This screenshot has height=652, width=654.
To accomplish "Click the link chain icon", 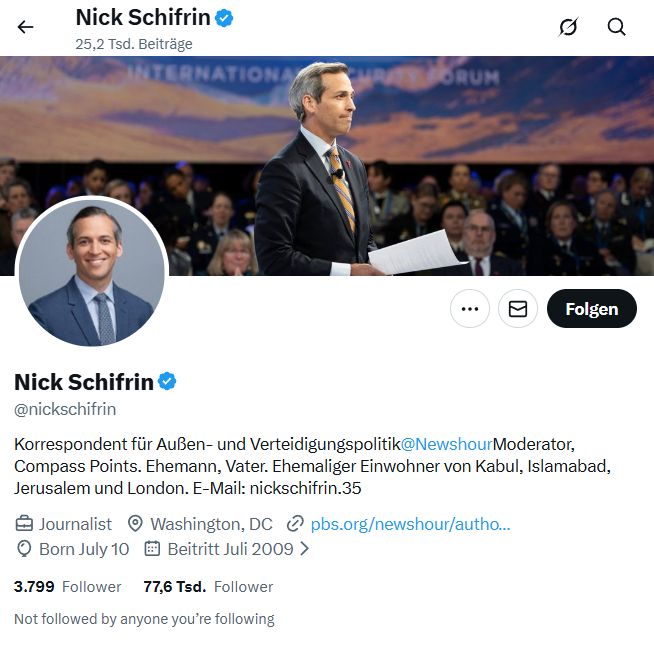I will (x=295, y=524).
